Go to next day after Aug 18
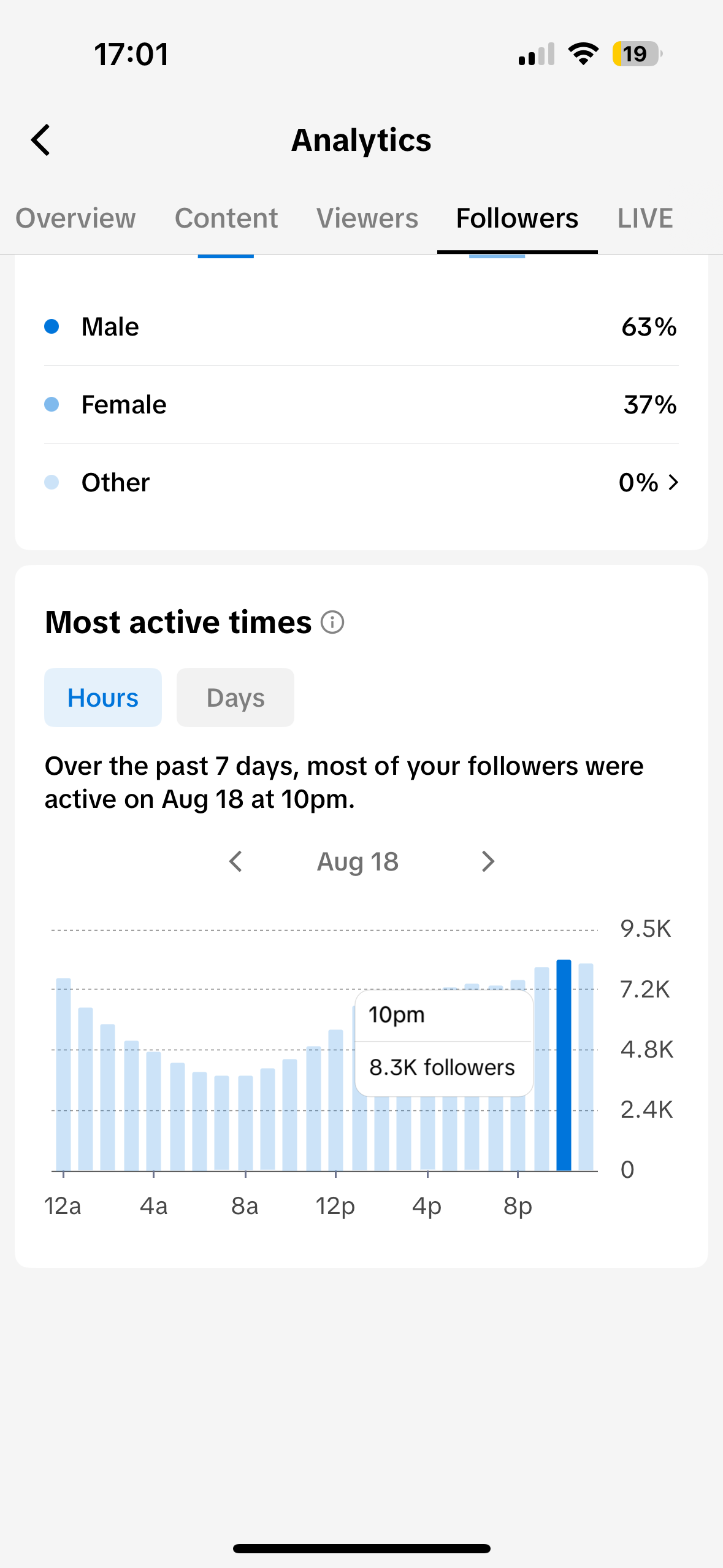The image size is (723, 1568). [x=488, y=862]
